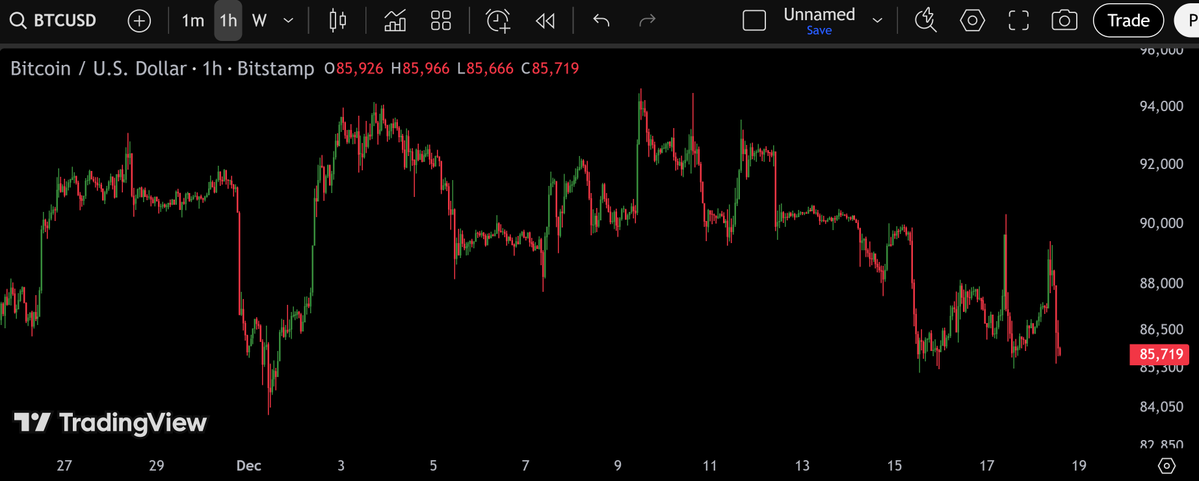1199x481 pixels.
Task: Expand the timeframe interval dropdown chevron
Action: 288,21
